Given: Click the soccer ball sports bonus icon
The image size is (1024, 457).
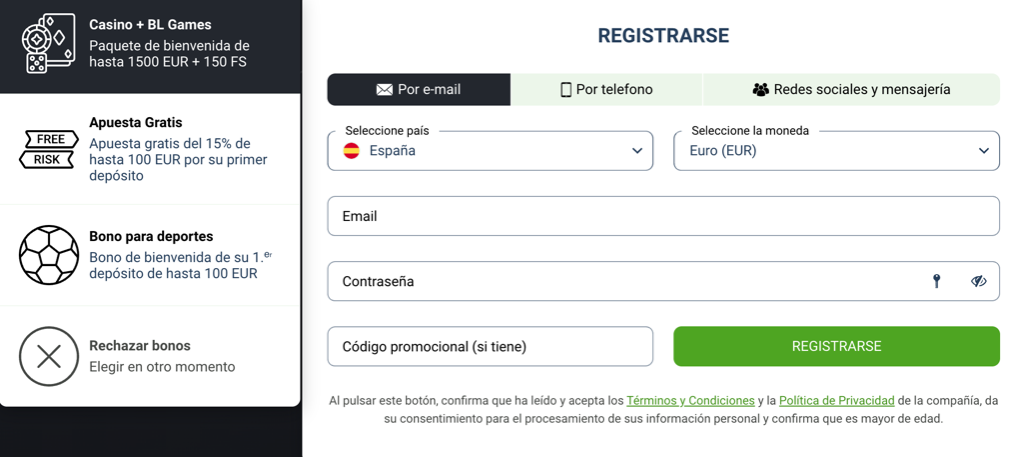Looking at the screenshot, I should [x=48, y=255].
